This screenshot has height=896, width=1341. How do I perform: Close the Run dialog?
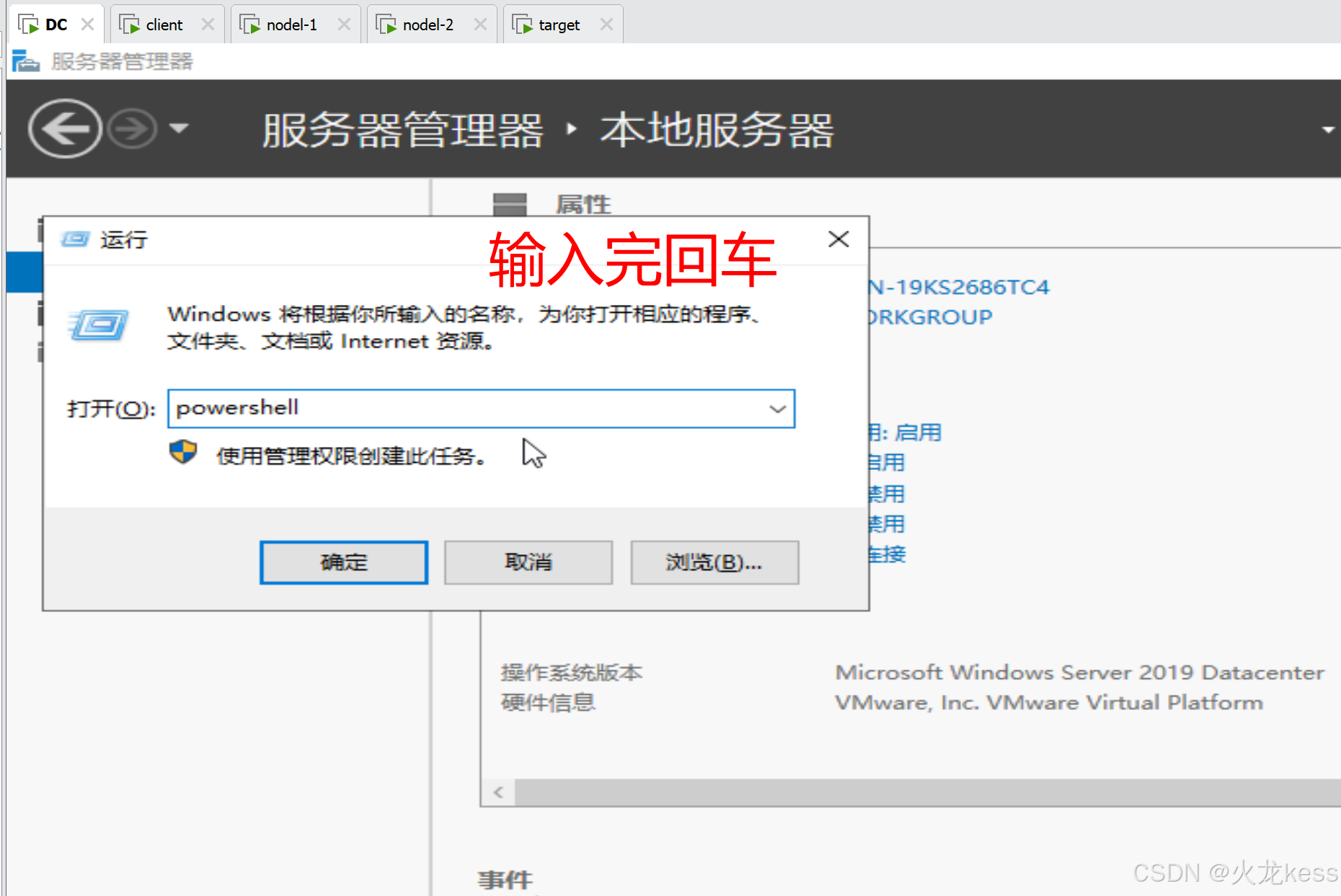[x=838, y=239]
